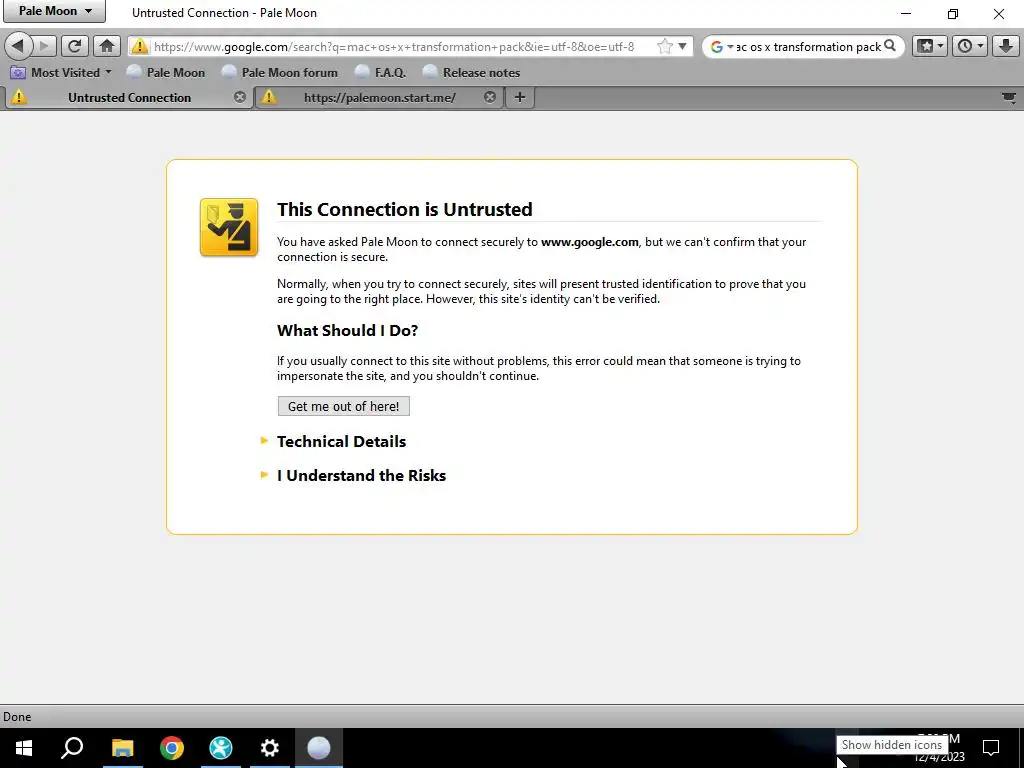
Task: Open File Explorer from the taskbar
Action: click(122, 748)
